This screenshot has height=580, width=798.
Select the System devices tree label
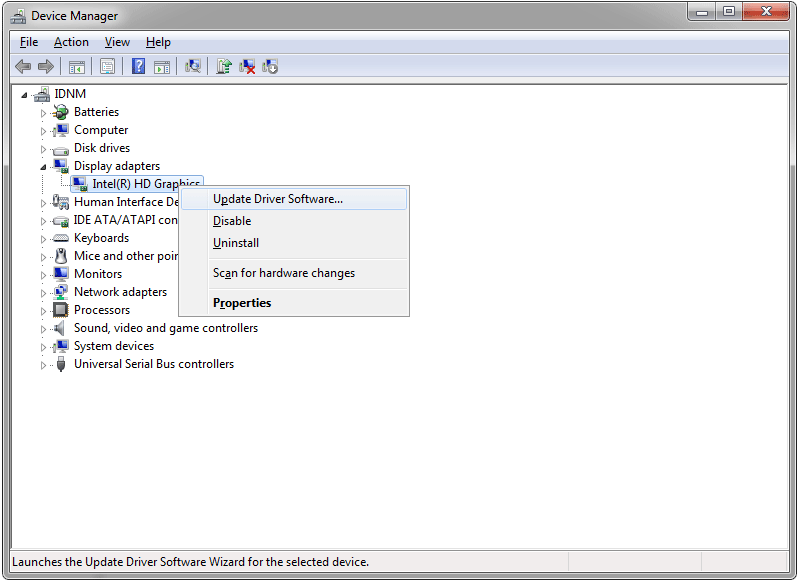coord(114,346)
